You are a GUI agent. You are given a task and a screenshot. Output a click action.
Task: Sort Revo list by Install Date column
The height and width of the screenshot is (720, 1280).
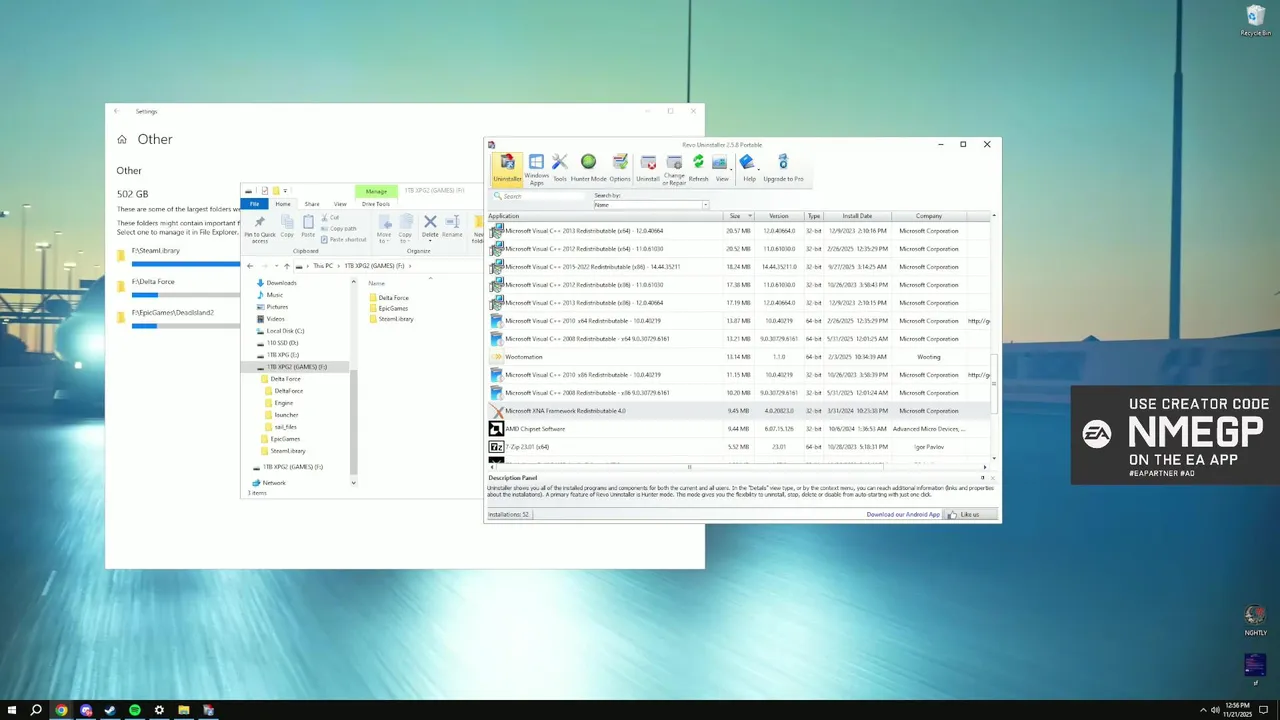click(857, 216)
